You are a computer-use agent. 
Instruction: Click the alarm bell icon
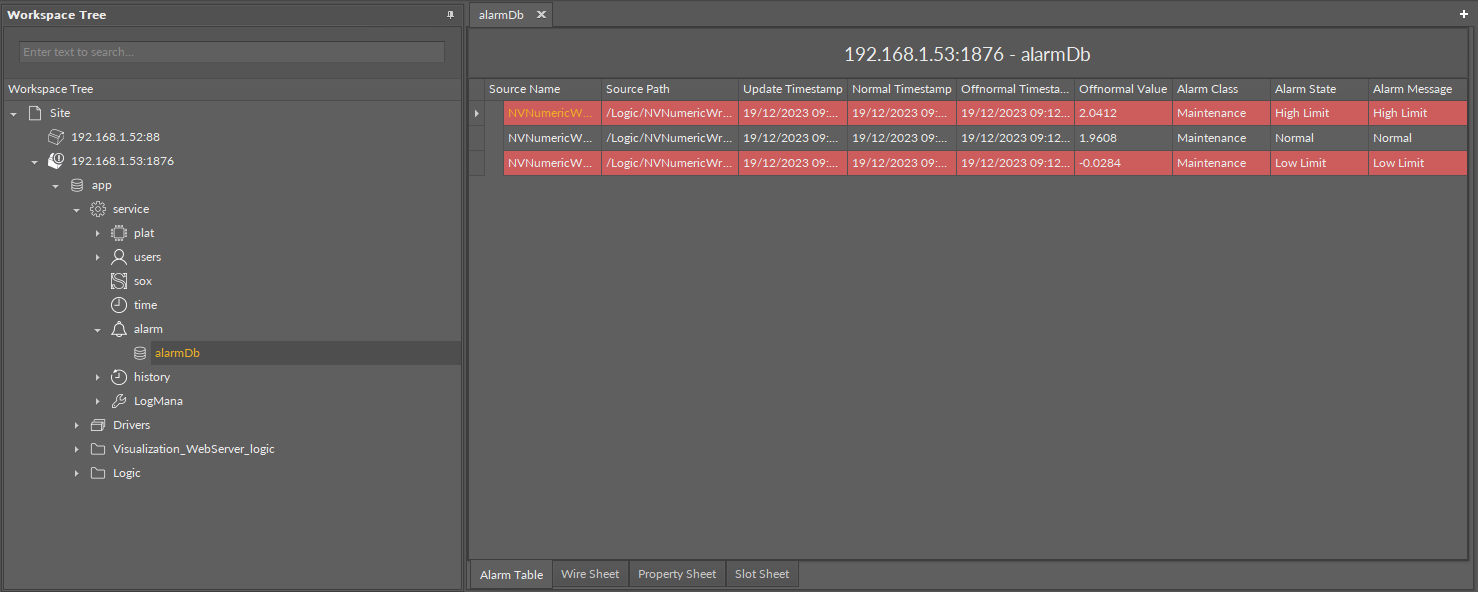click(118, 328)
